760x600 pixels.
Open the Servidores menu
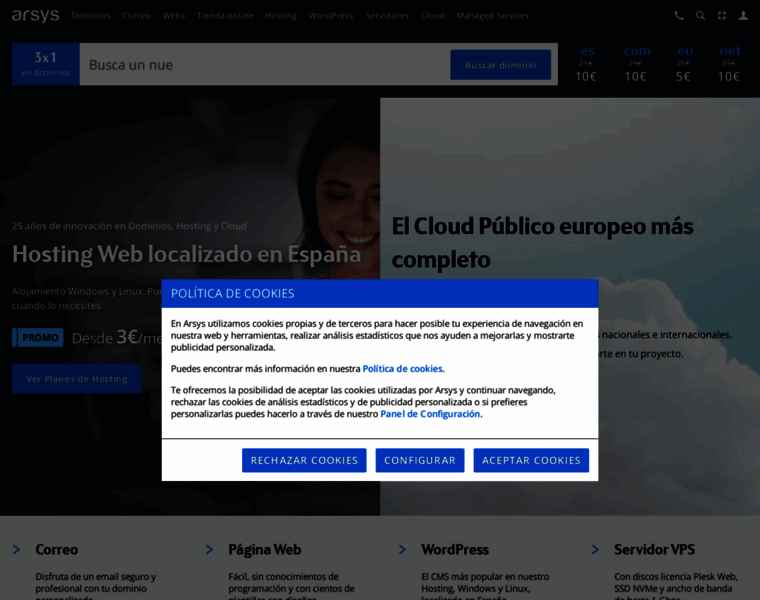coord(387,16)
